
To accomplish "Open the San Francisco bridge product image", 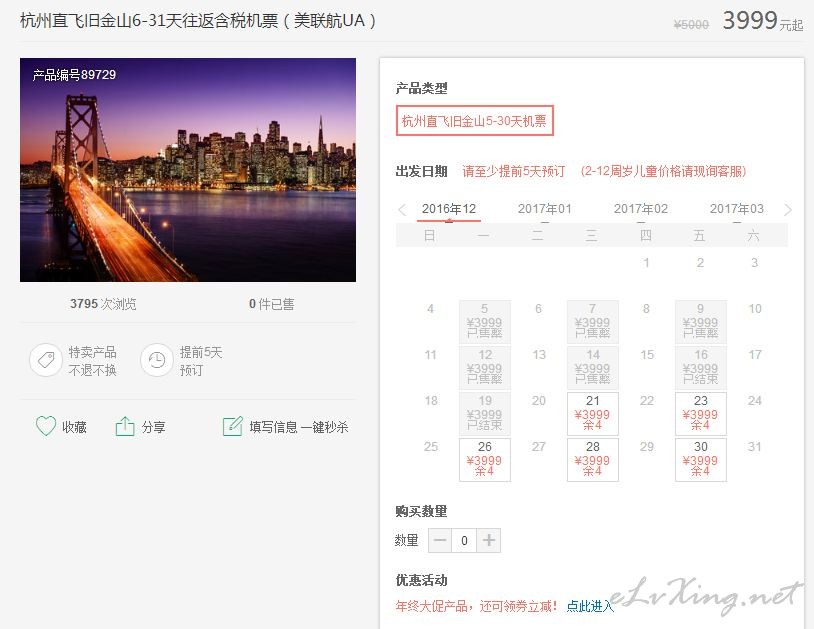I will tap(188, 170).
